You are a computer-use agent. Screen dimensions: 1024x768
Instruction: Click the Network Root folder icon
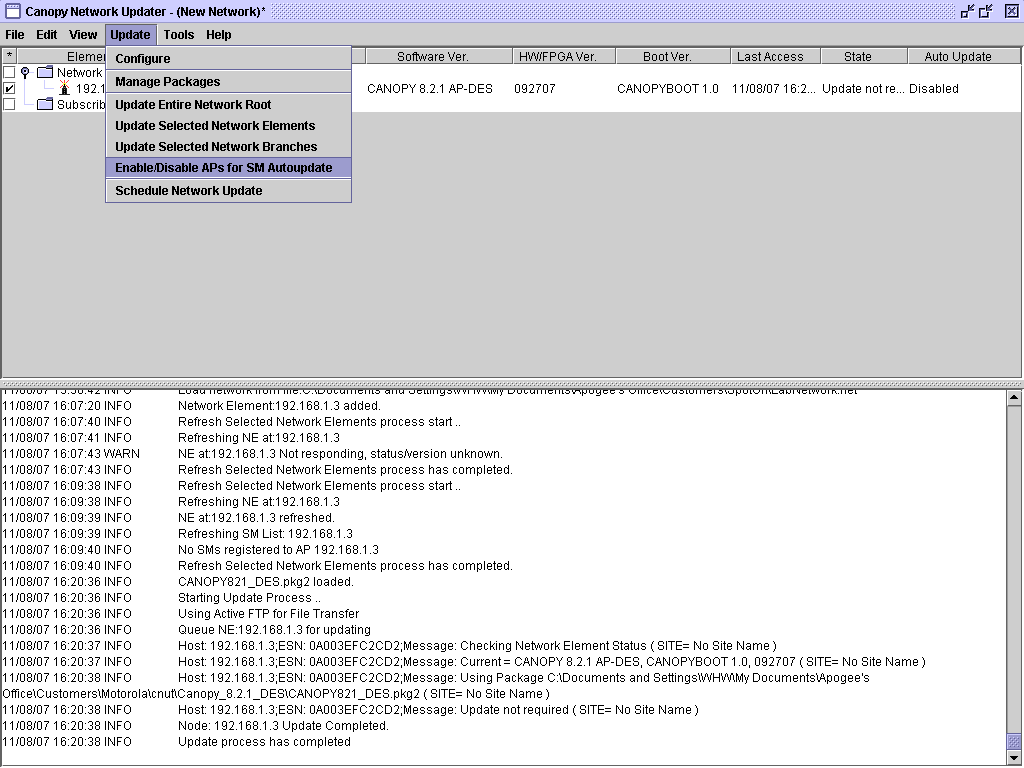(x=44, y=72)
